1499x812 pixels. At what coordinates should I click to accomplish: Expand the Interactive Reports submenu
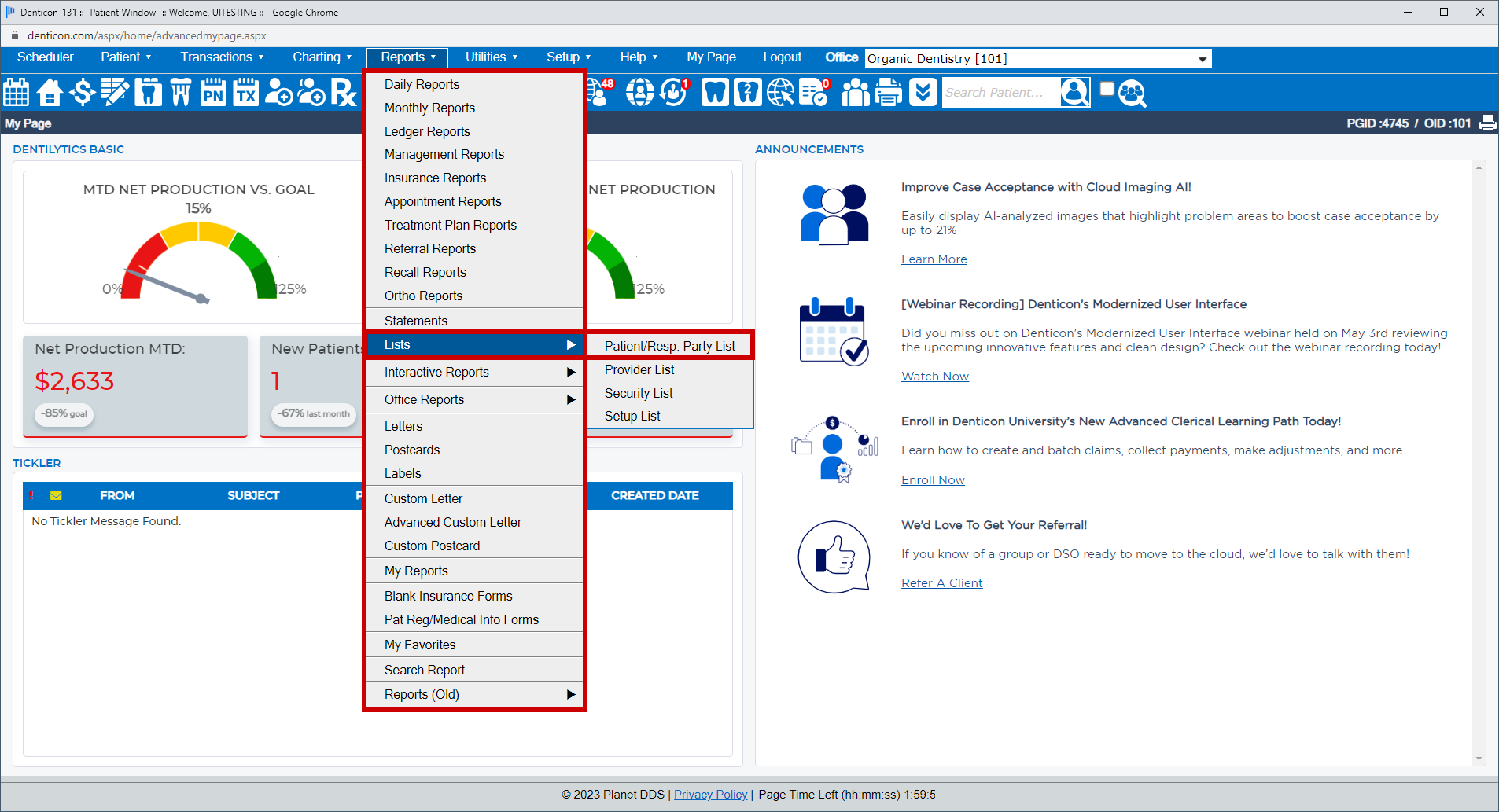click(475, 372)
